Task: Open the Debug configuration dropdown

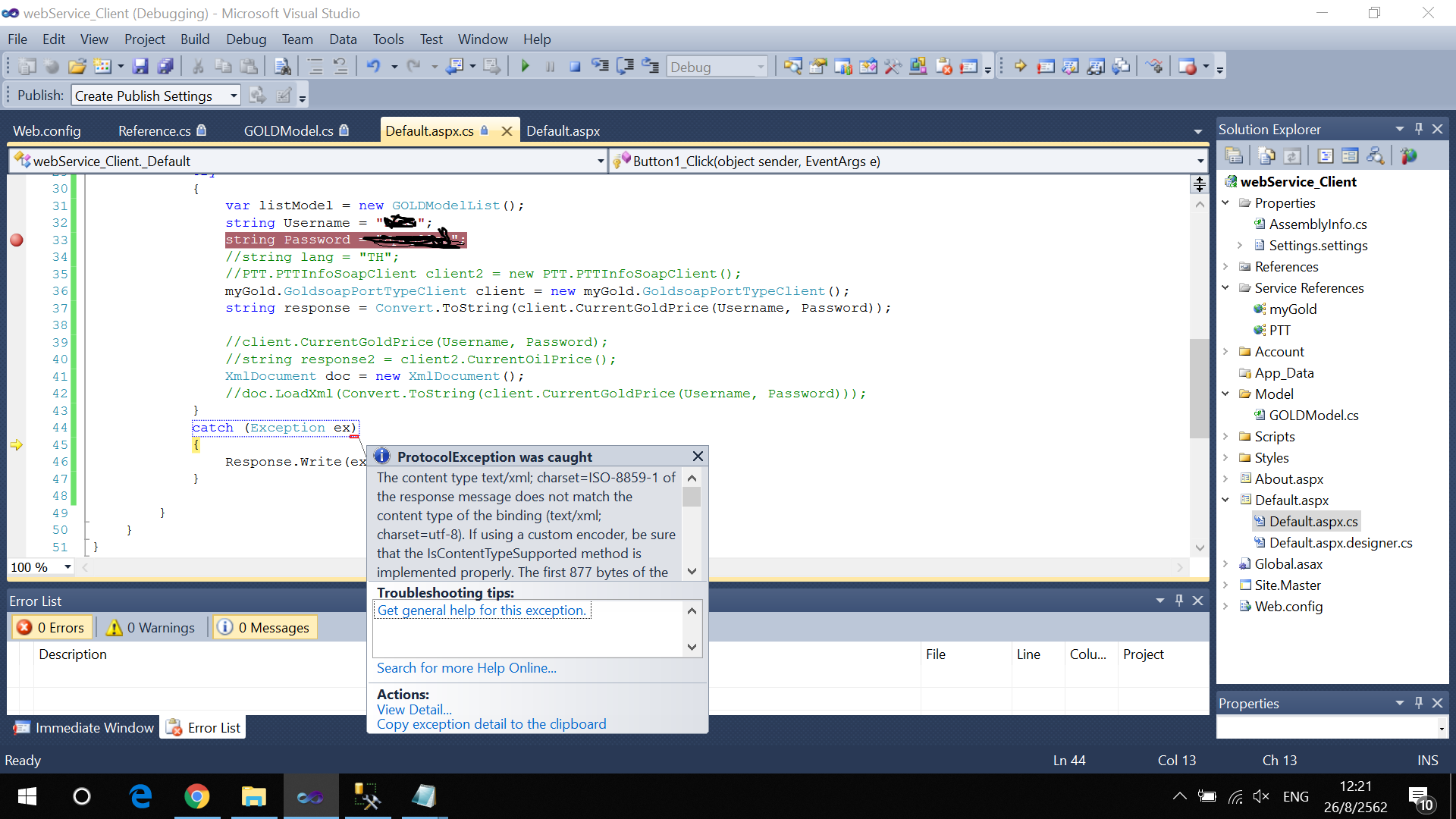Action: click(x=760, y=67)
